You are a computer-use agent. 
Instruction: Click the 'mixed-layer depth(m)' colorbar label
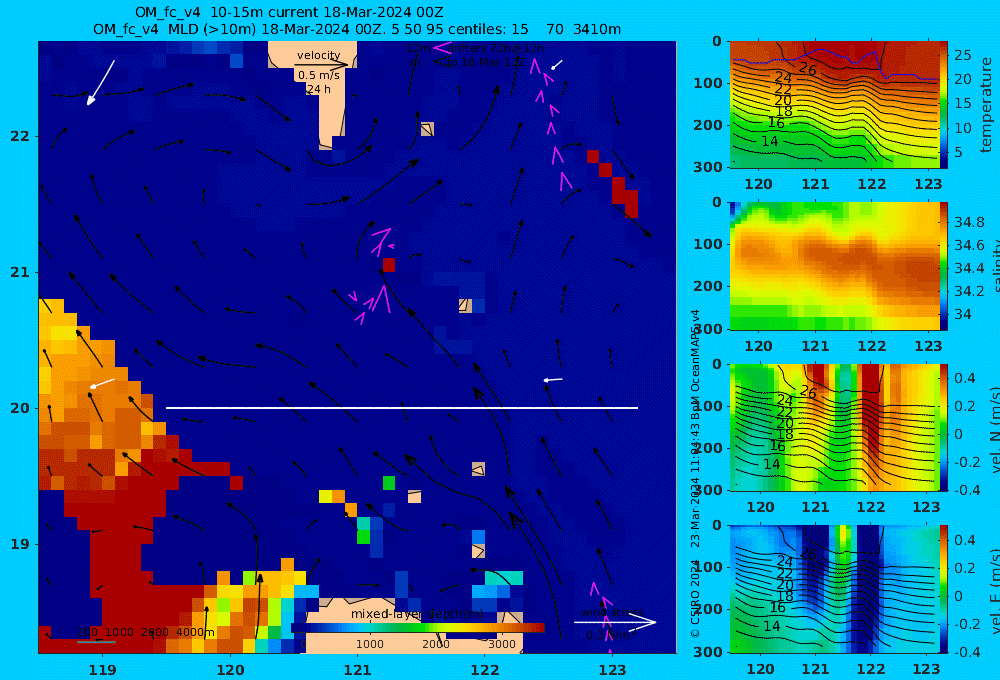(x=418, y=614)
